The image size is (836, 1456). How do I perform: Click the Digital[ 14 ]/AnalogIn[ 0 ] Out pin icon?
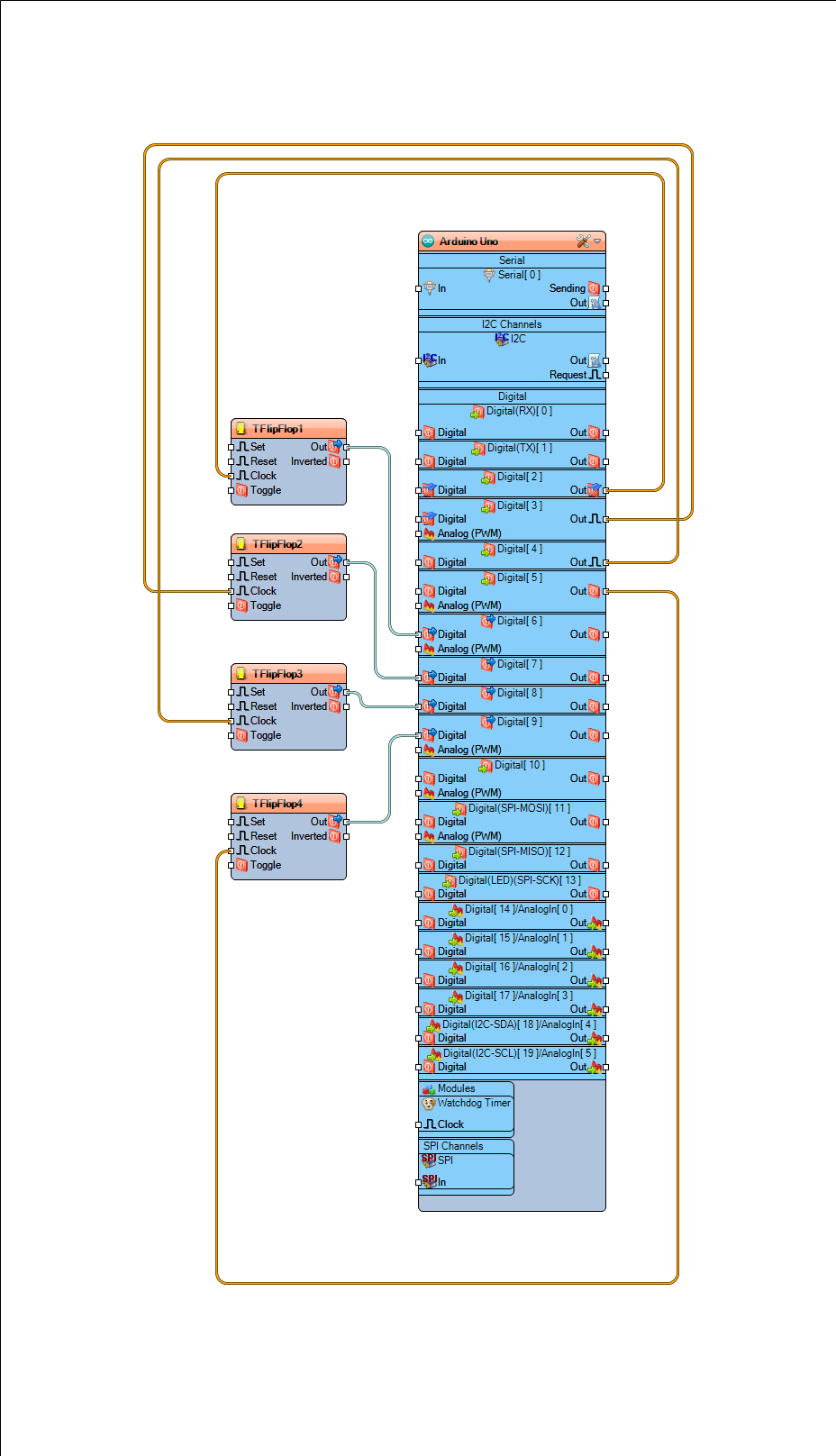(x=595, y=923)
